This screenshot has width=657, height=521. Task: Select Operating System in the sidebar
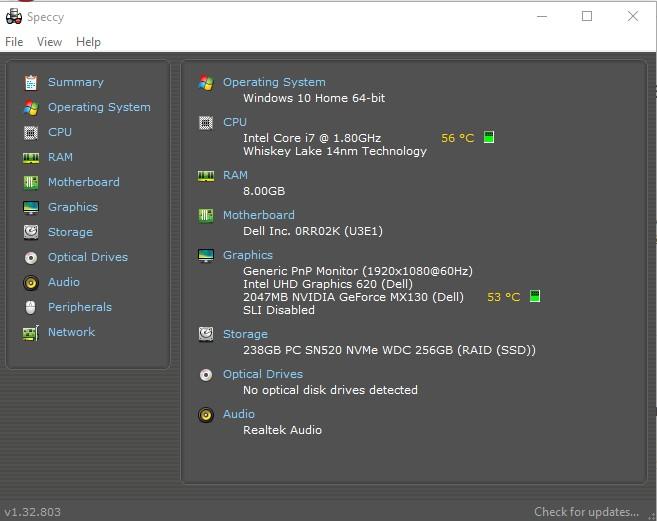pos(99,107)
